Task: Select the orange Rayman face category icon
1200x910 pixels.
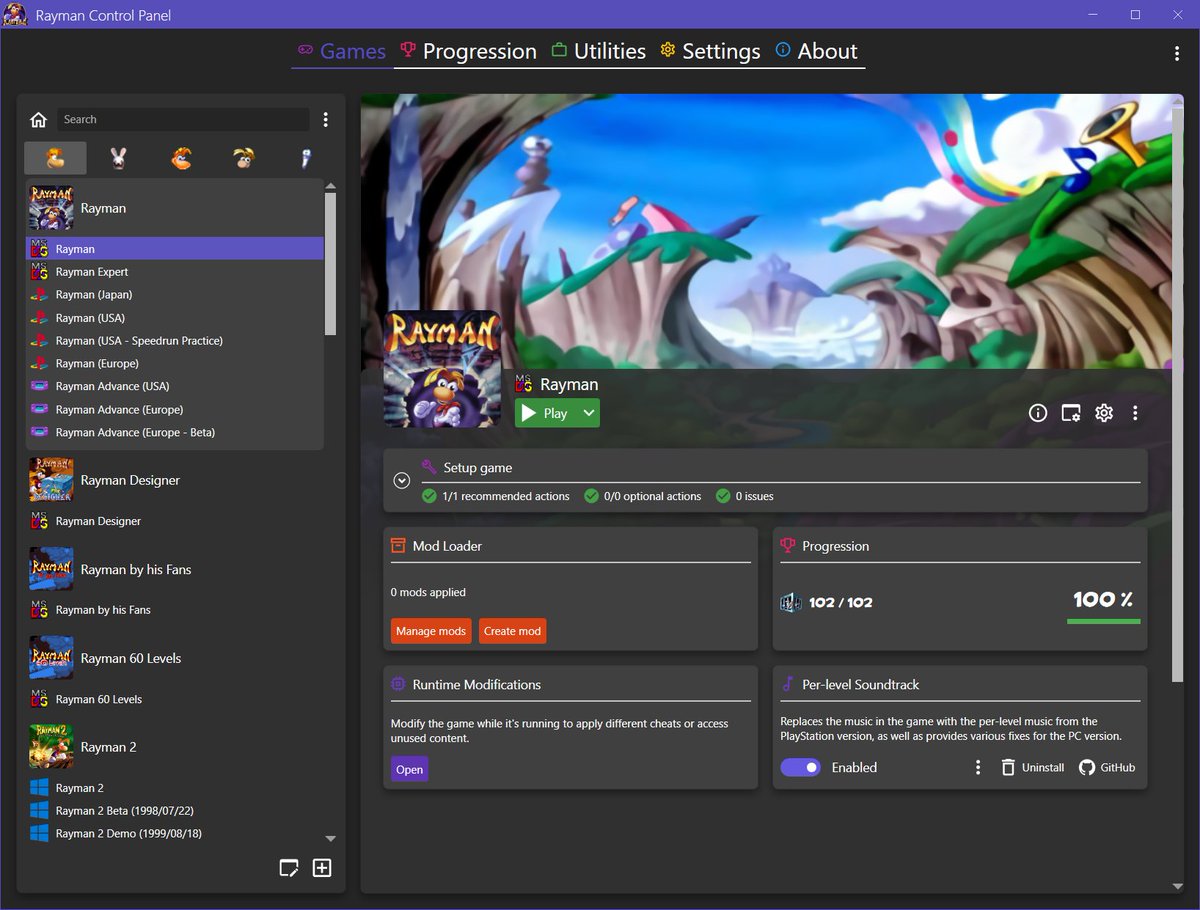Action: [181, 158]
